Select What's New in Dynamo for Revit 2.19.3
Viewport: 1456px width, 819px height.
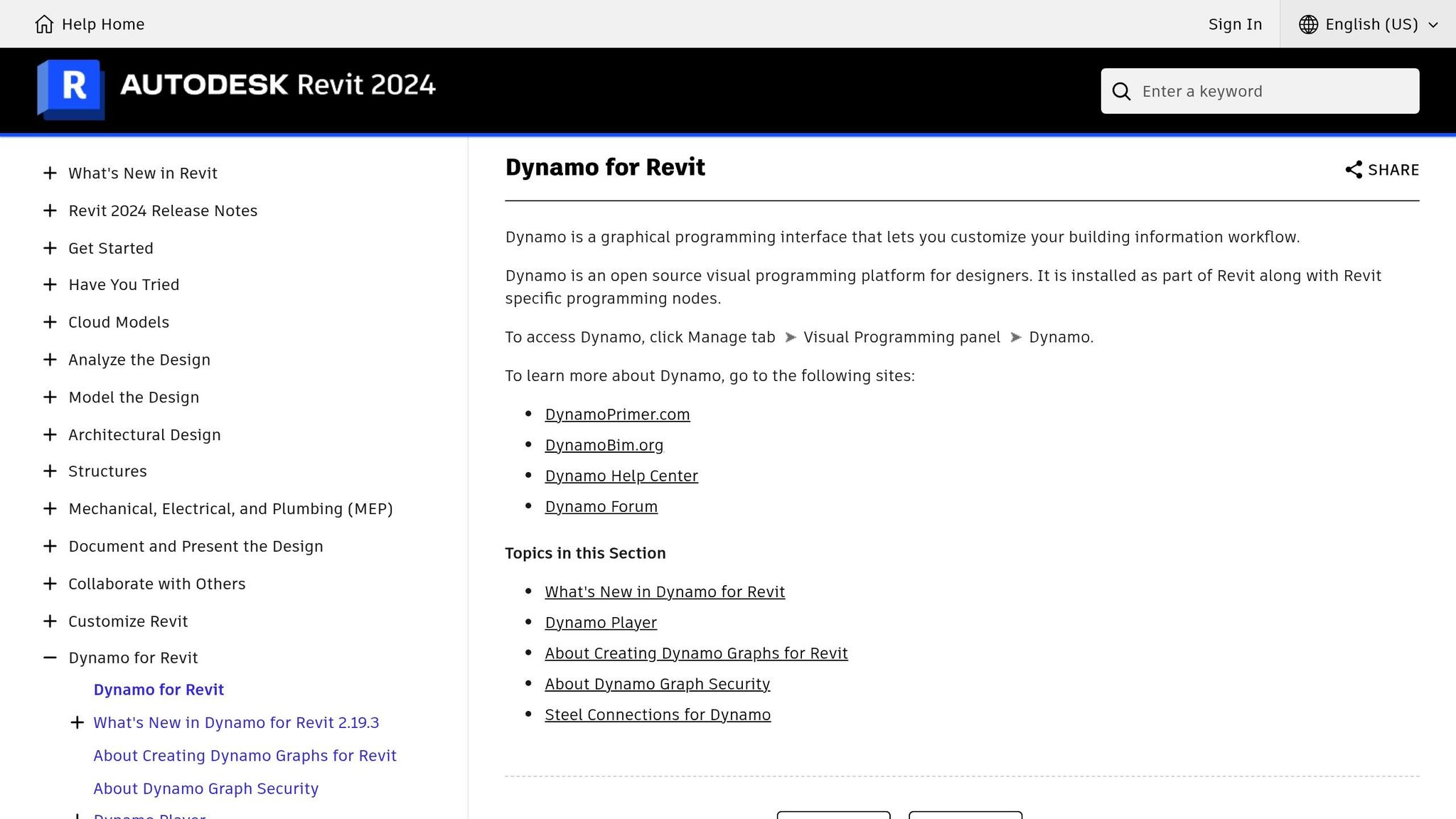tap(236, 722)
